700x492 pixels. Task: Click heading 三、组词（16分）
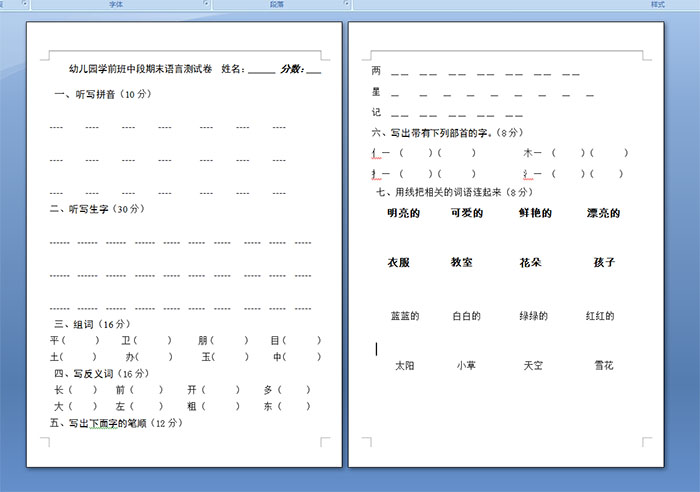point(92,324)
